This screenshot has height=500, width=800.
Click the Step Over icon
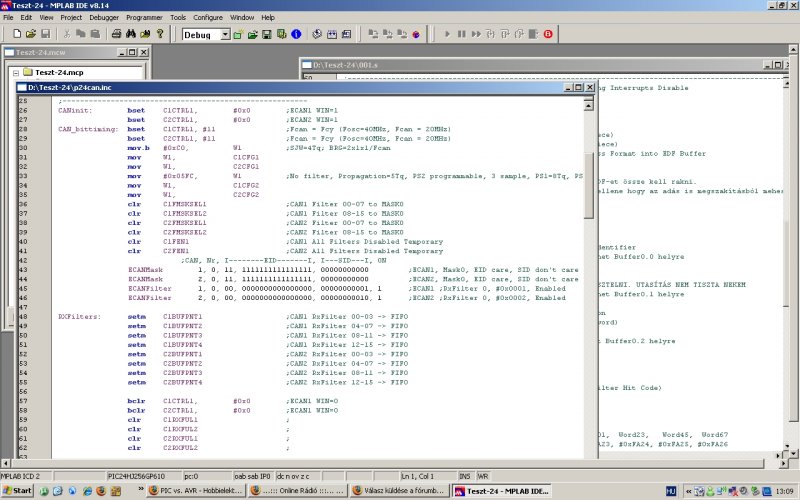505,34
